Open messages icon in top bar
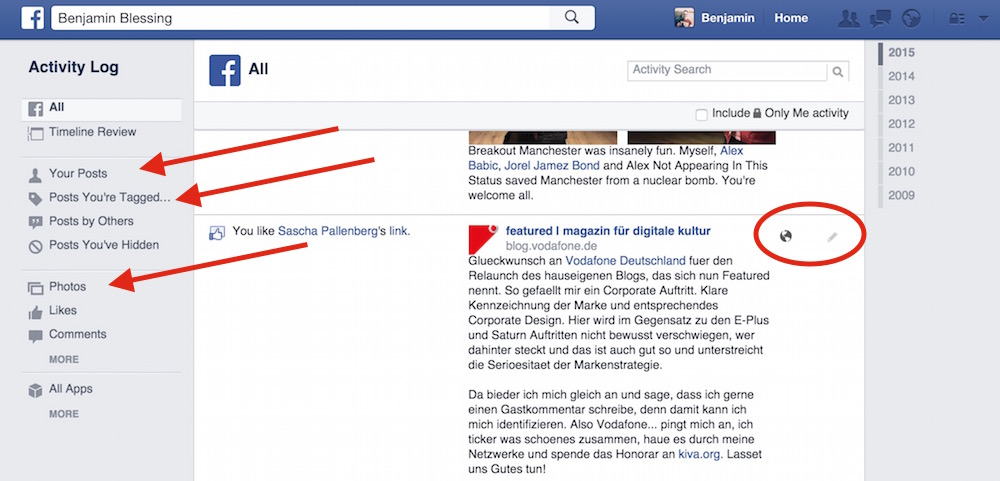The width and height of the screenshot is (1000, 481). pos(881,18)
